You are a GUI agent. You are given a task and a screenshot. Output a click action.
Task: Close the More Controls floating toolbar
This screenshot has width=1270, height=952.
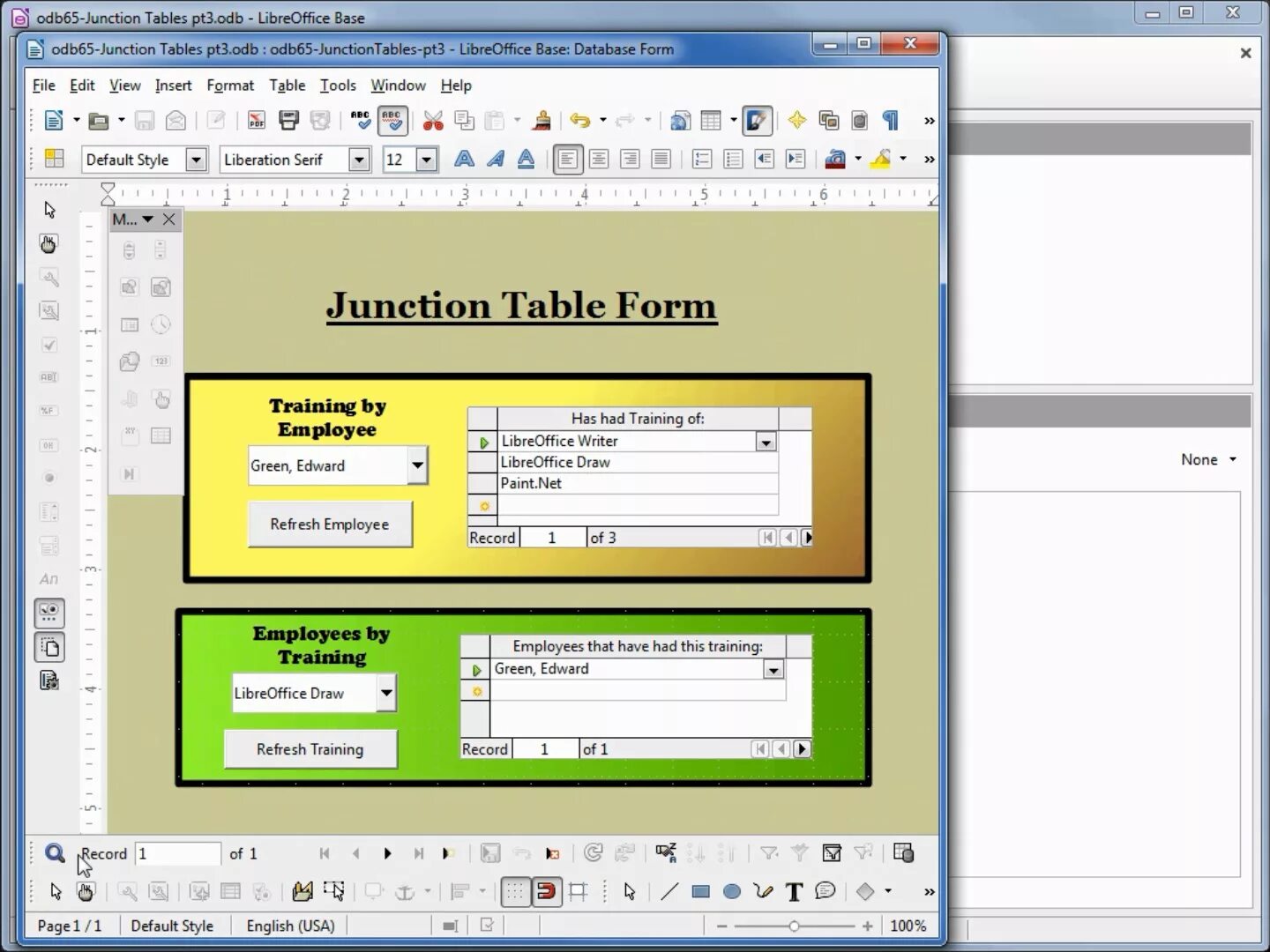point(169,219)
